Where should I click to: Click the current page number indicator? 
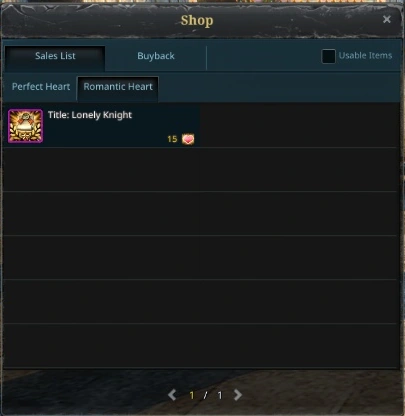click(192, 395)
